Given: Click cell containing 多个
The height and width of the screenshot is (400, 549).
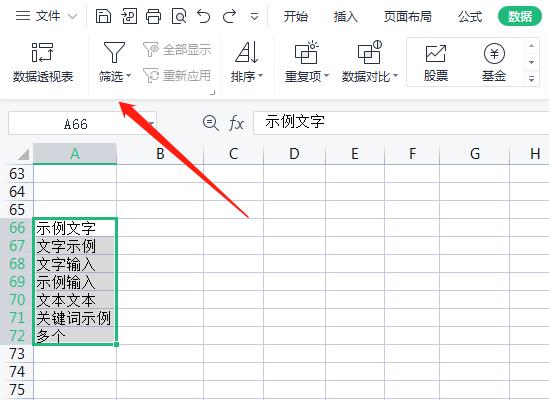Looking at the screenshot, I should coord(75,336).
